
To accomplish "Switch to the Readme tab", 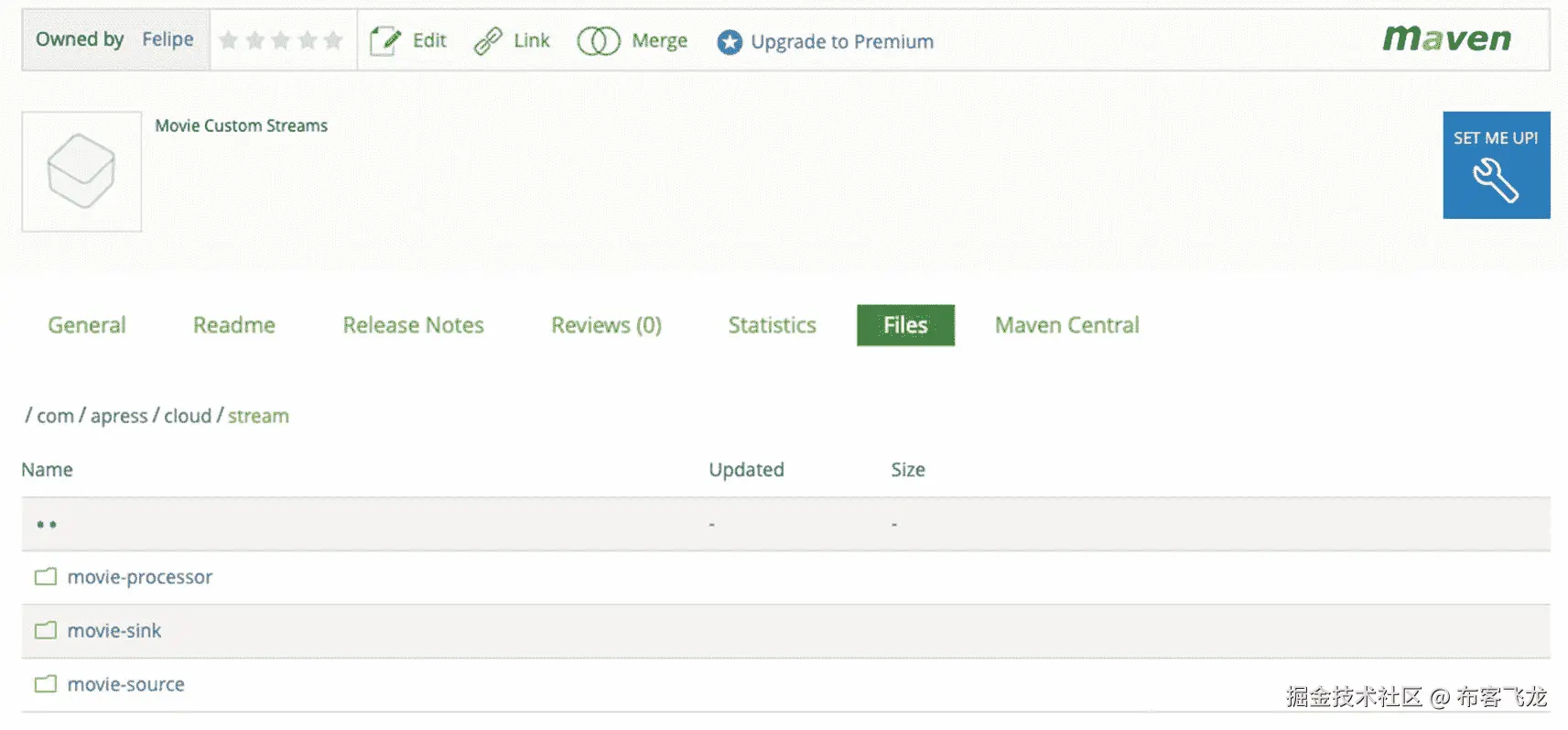I will pos(234,325).
